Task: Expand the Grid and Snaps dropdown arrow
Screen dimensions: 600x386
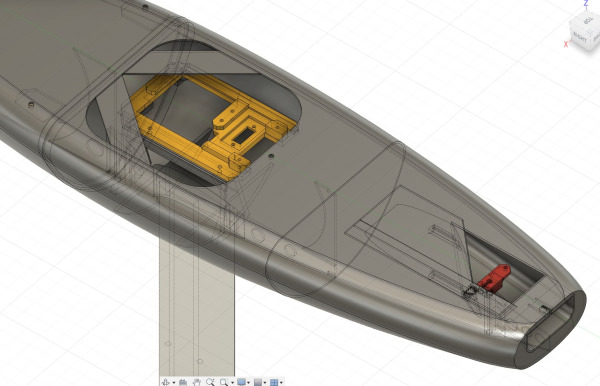Action: pyautogui.click(x=265, y=383)
